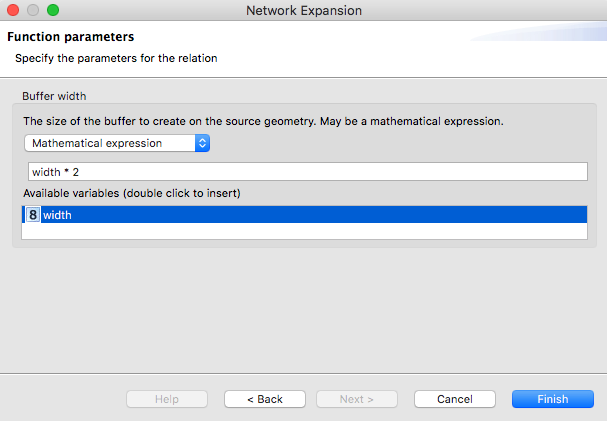
Task: Click the Available variables label text
Action: point(132,193)
